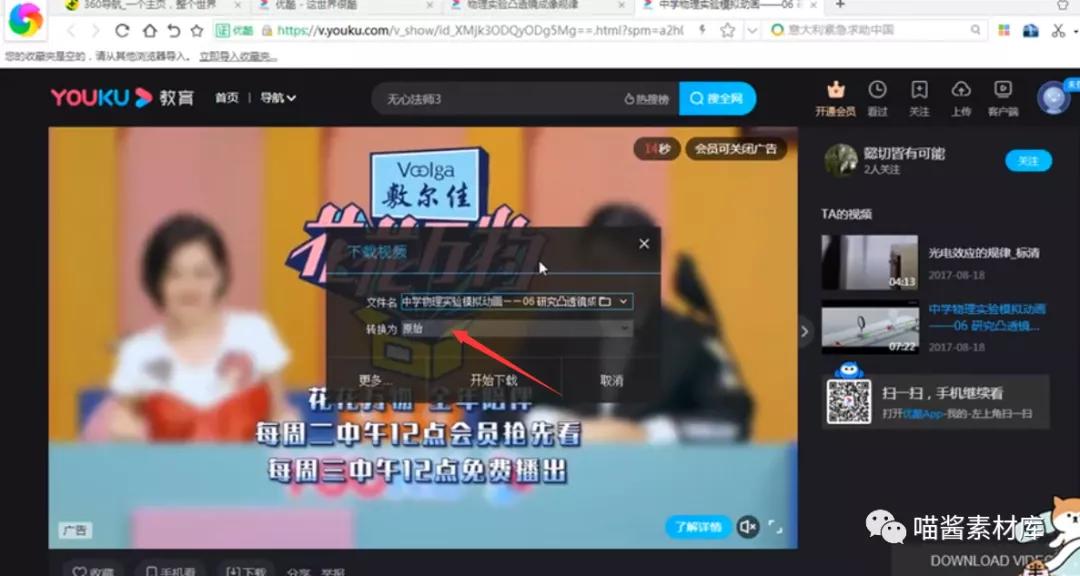Open 关注 subscriptions via the bookmark icon

[919, 95]
